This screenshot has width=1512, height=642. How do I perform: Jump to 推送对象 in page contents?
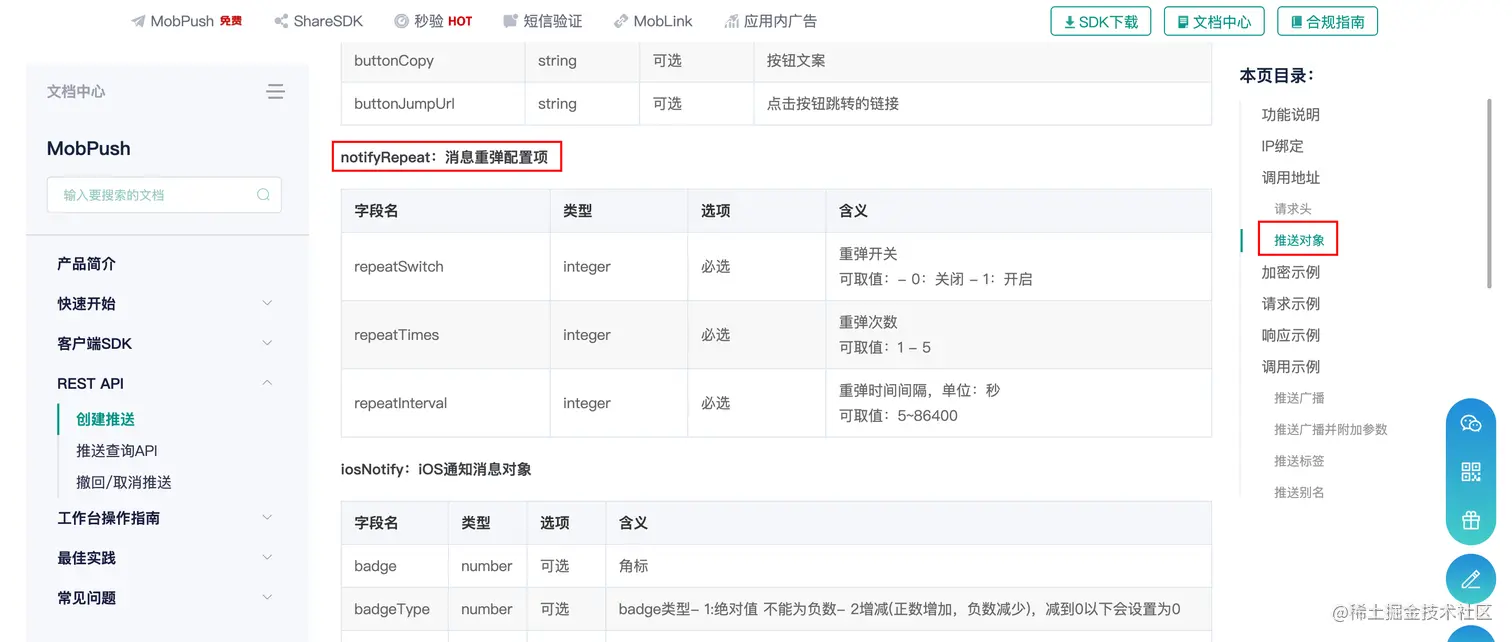tap(1298, 241)
